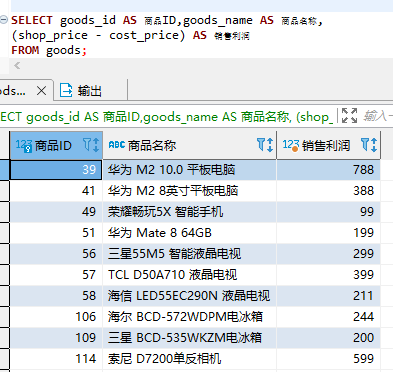
Task: Click cost_price in the SQL editor
Action: (x=144, y=35)
